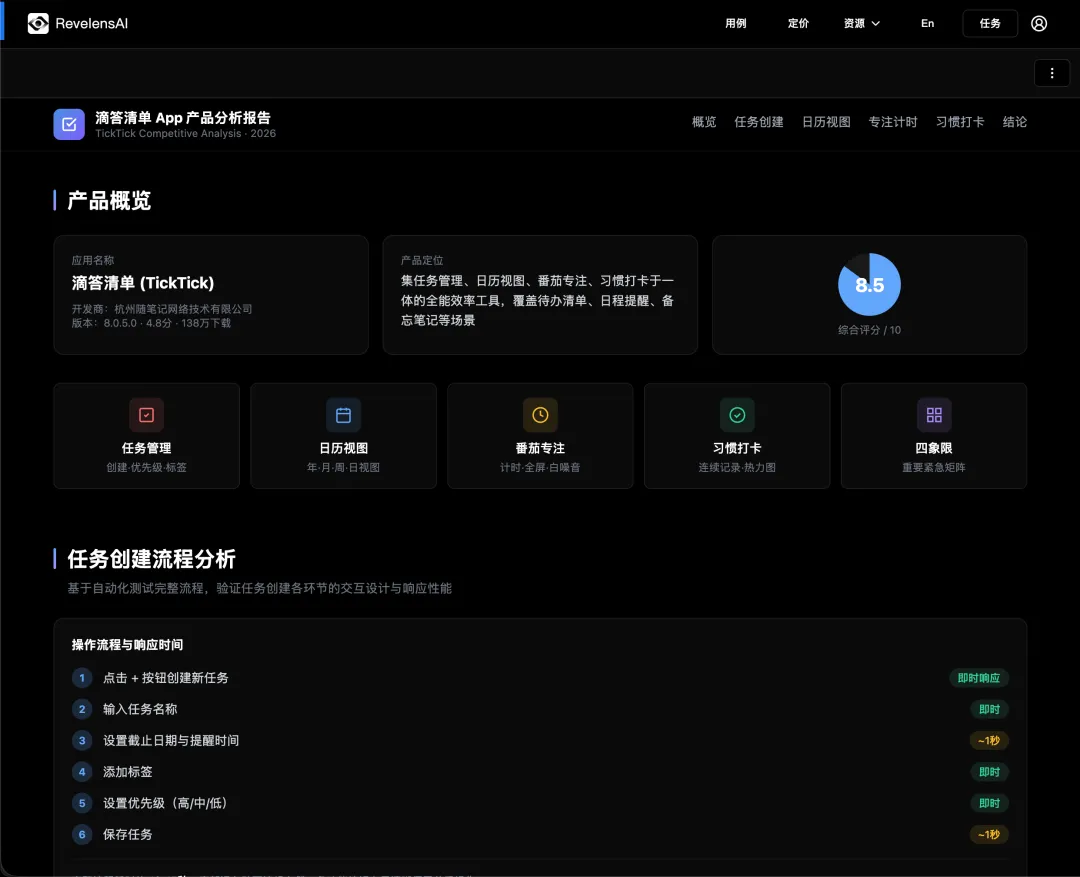1080x877 pixels.
Task: Click the 习惯打卡 checkmark circle icon
Action: (737, 415)
